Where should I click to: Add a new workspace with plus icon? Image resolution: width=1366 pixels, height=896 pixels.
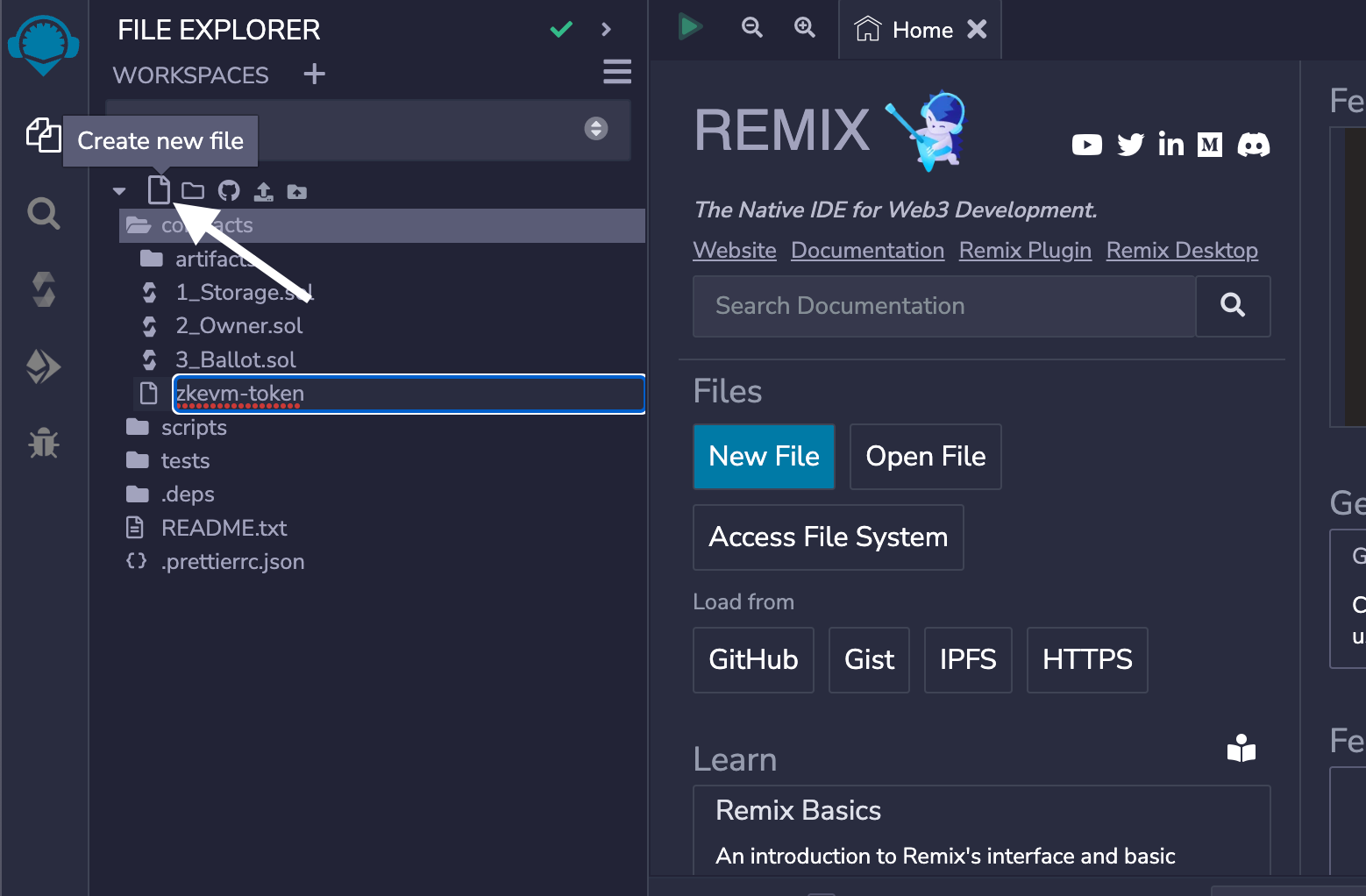click(x=314, y=75)
